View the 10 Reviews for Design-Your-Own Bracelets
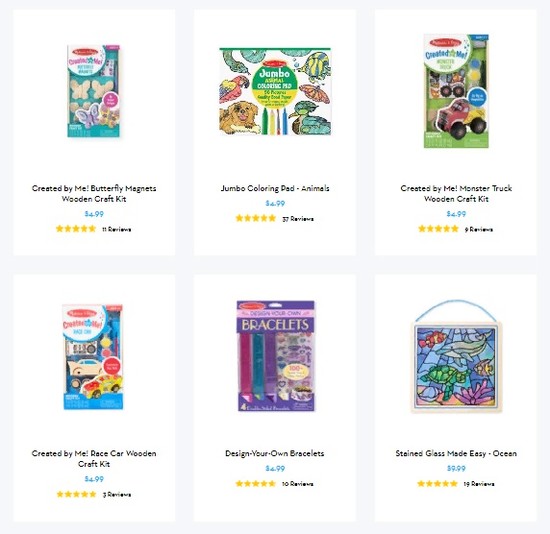The image size is (550, 534). 298,484
